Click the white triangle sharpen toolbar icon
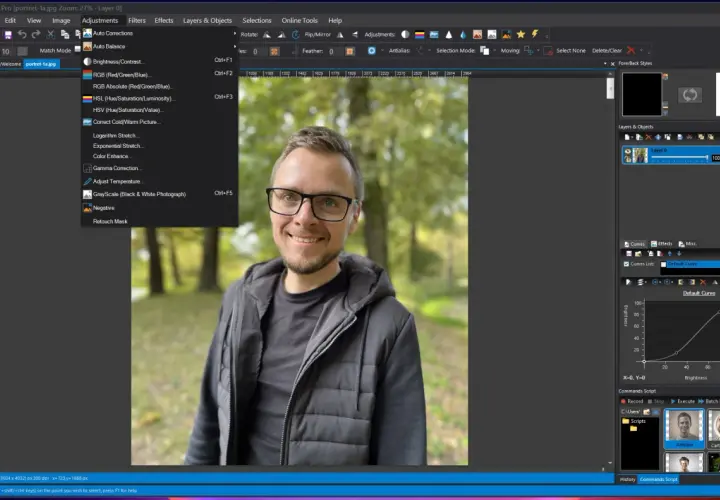 (x=449, y=34)
